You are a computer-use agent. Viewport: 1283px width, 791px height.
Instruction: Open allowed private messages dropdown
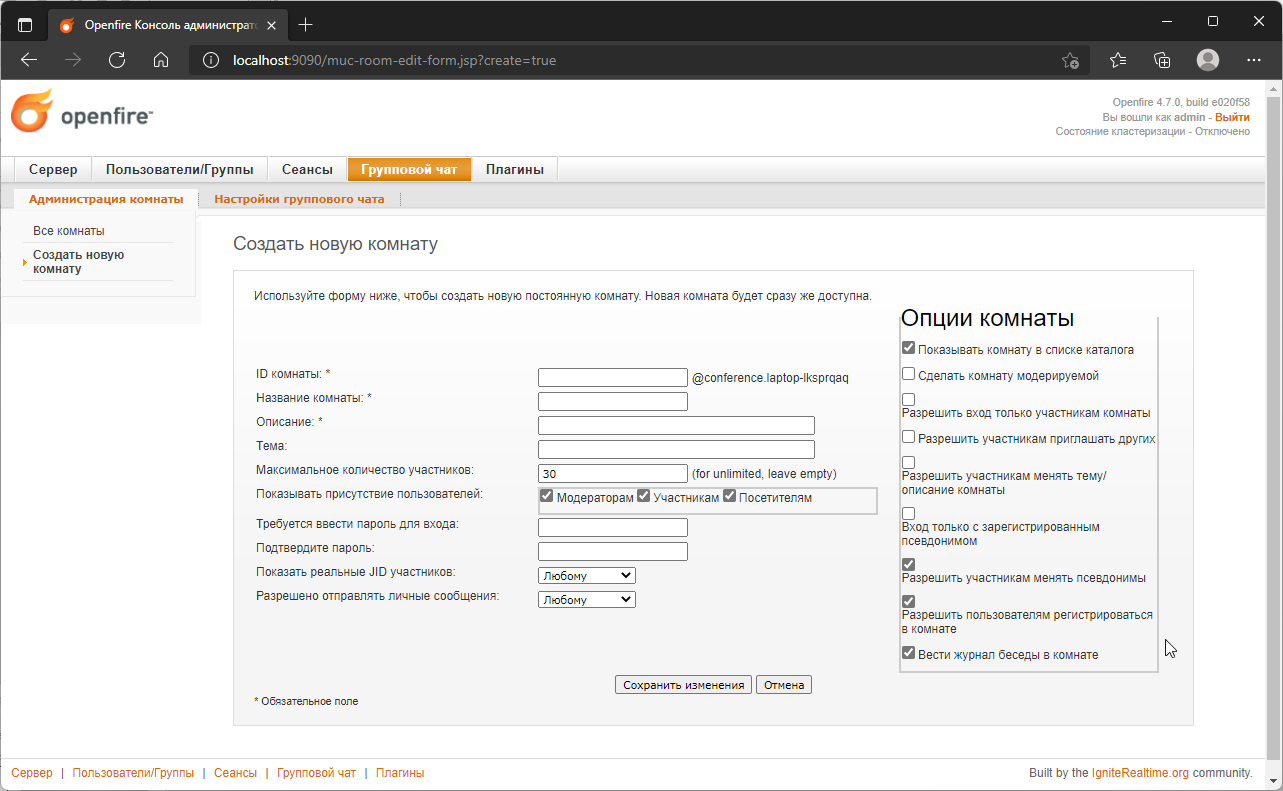tap(587, 600)
